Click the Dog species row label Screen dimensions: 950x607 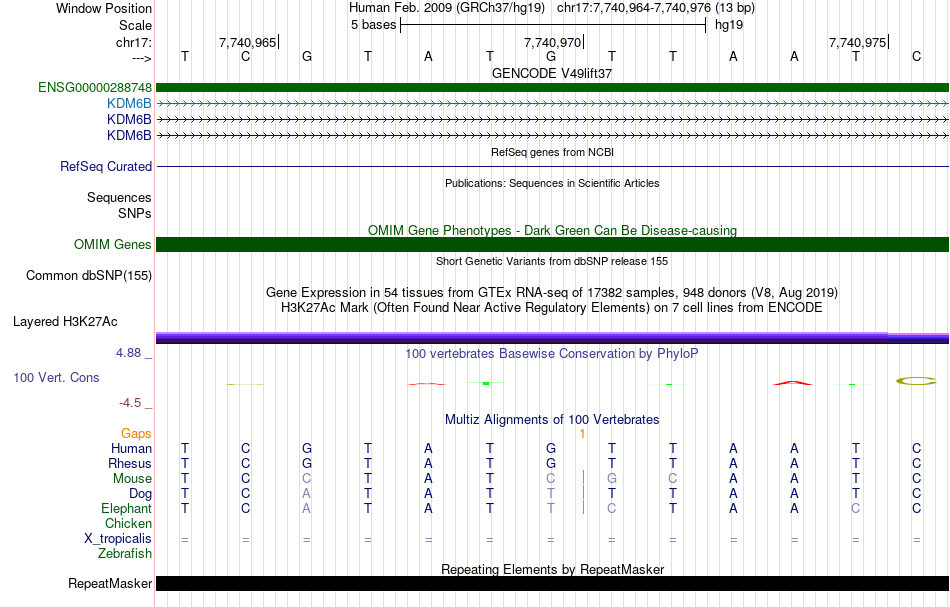tap(141, 494)
